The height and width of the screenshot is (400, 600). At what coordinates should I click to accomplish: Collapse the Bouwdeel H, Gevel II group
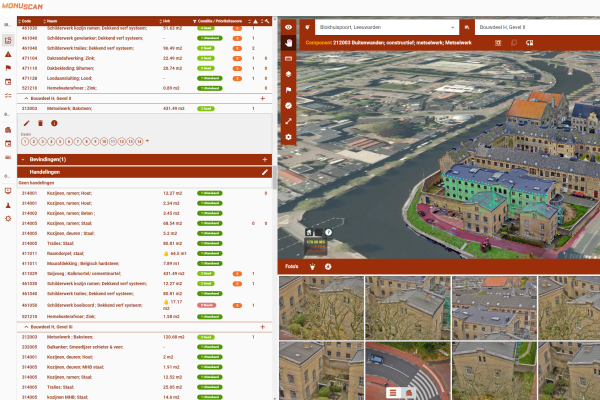click(26, 98)
